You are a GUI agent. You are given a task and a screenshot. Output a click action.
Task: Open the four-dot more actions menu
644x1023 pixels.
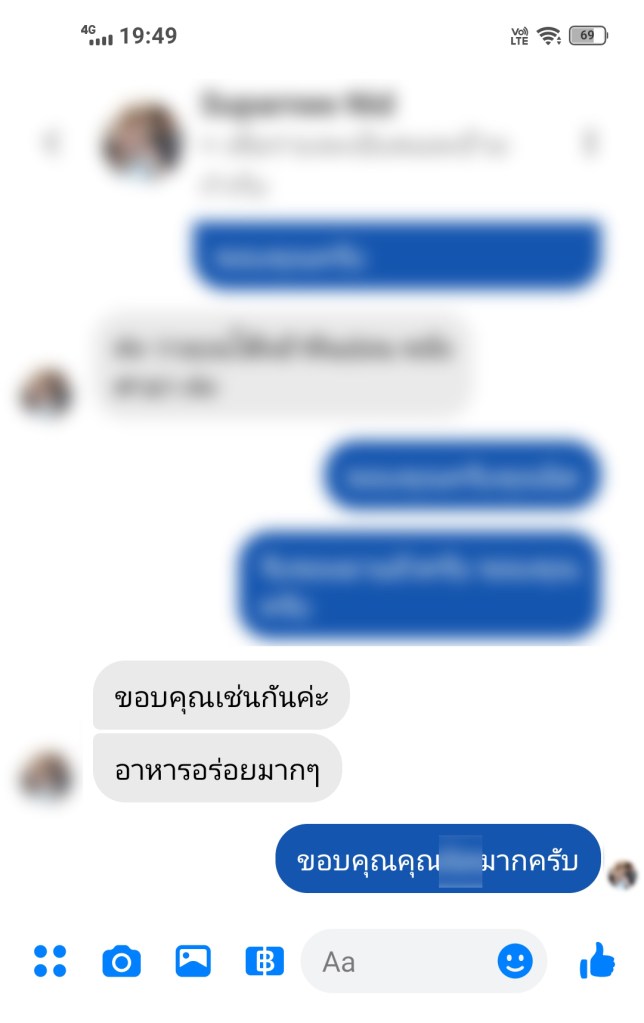pyautogui.click(x=50, y=961)
